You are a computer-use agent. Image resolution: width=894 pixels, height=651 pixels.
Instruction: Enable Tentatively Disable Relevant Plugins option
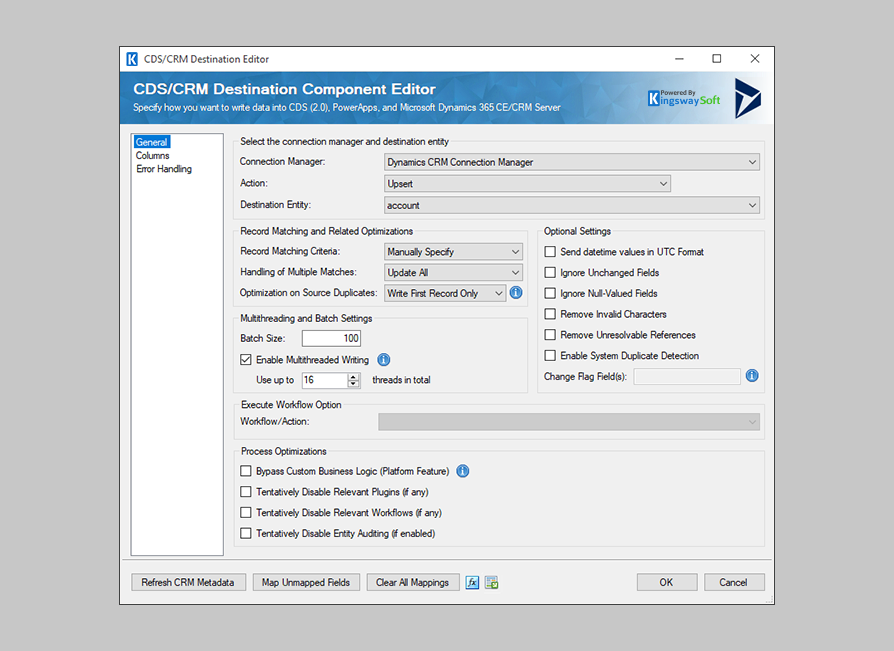click(x=245, y=492)
